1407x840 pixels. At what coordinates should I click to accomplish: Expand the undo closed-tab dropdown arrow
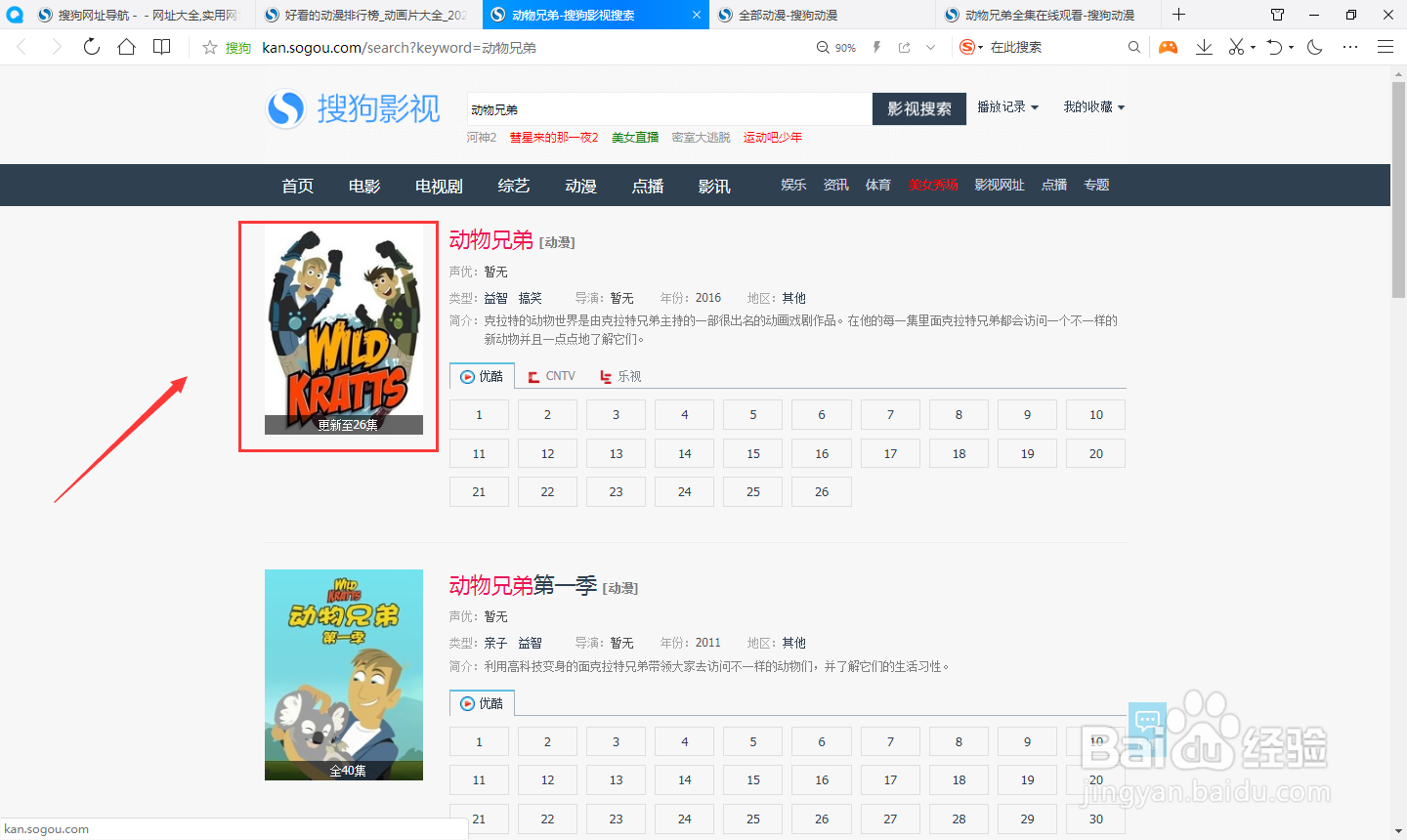click(1292, 48)
